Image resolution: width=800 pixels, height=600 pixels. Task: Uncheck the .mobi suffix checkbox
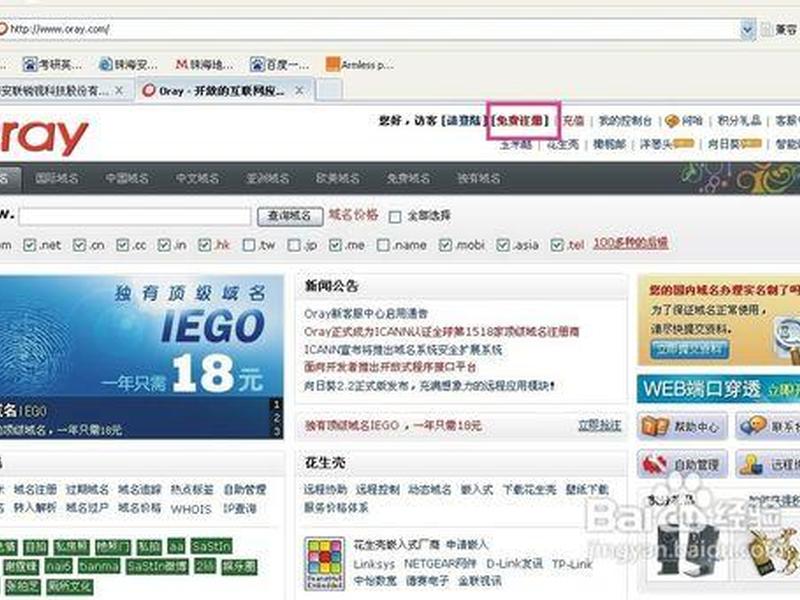coord(445,245)
